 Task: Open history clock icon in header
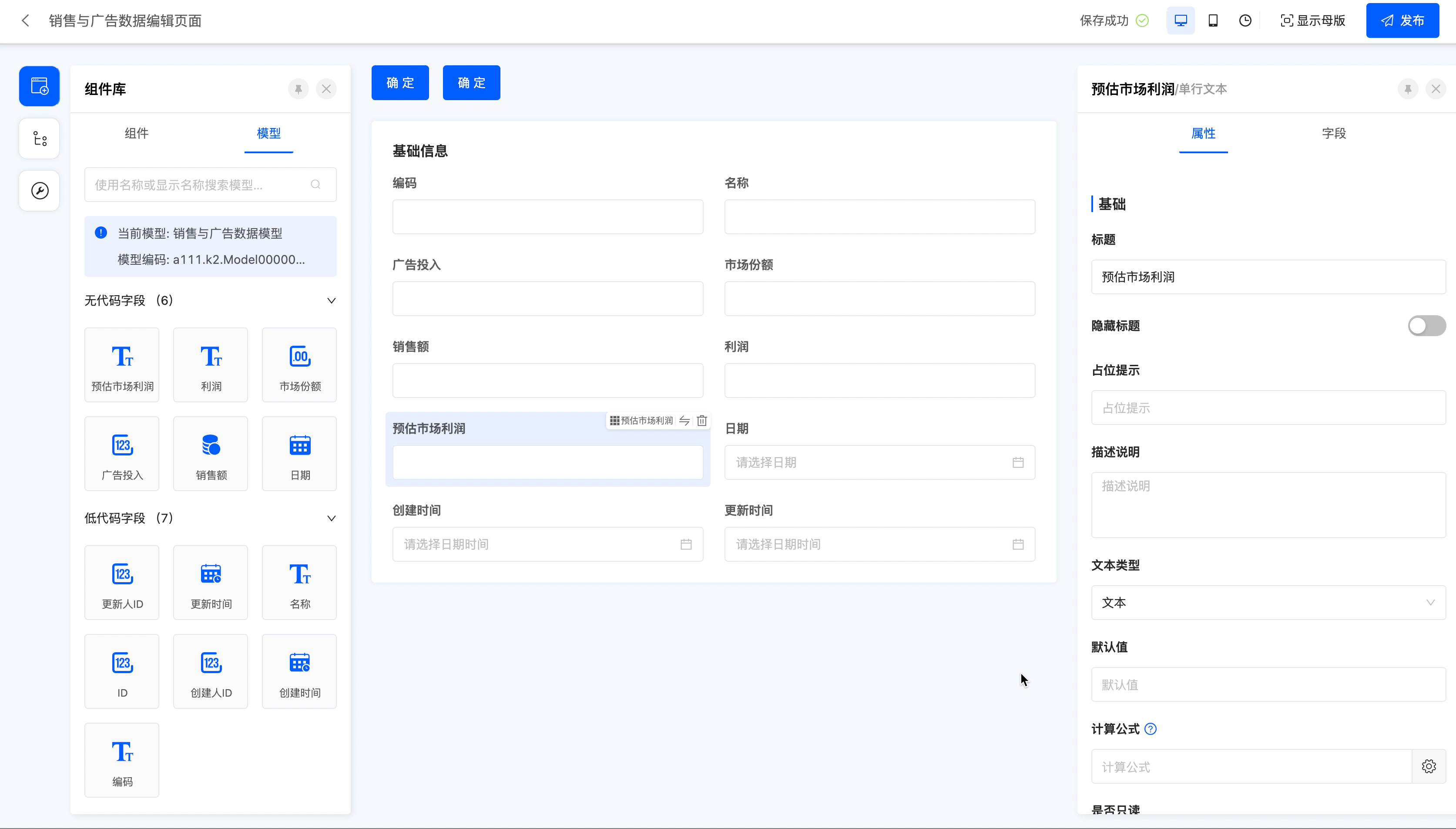1245,20
